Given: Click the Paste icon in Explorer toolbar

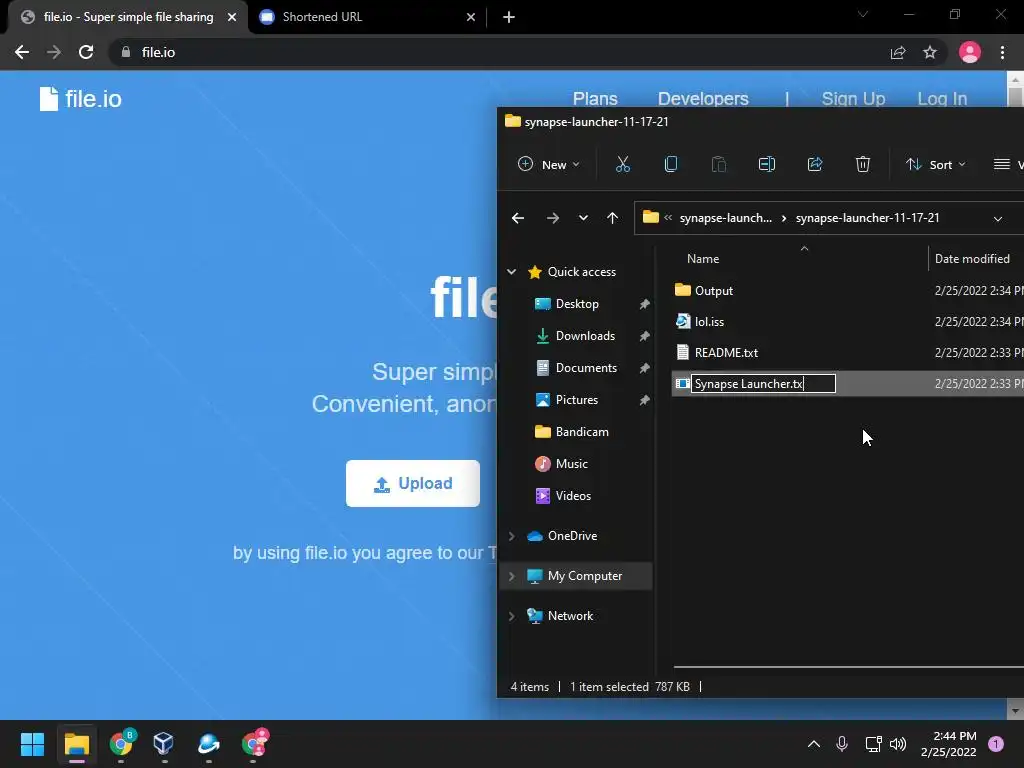Looking at the screenshot, I should (718, 165).
